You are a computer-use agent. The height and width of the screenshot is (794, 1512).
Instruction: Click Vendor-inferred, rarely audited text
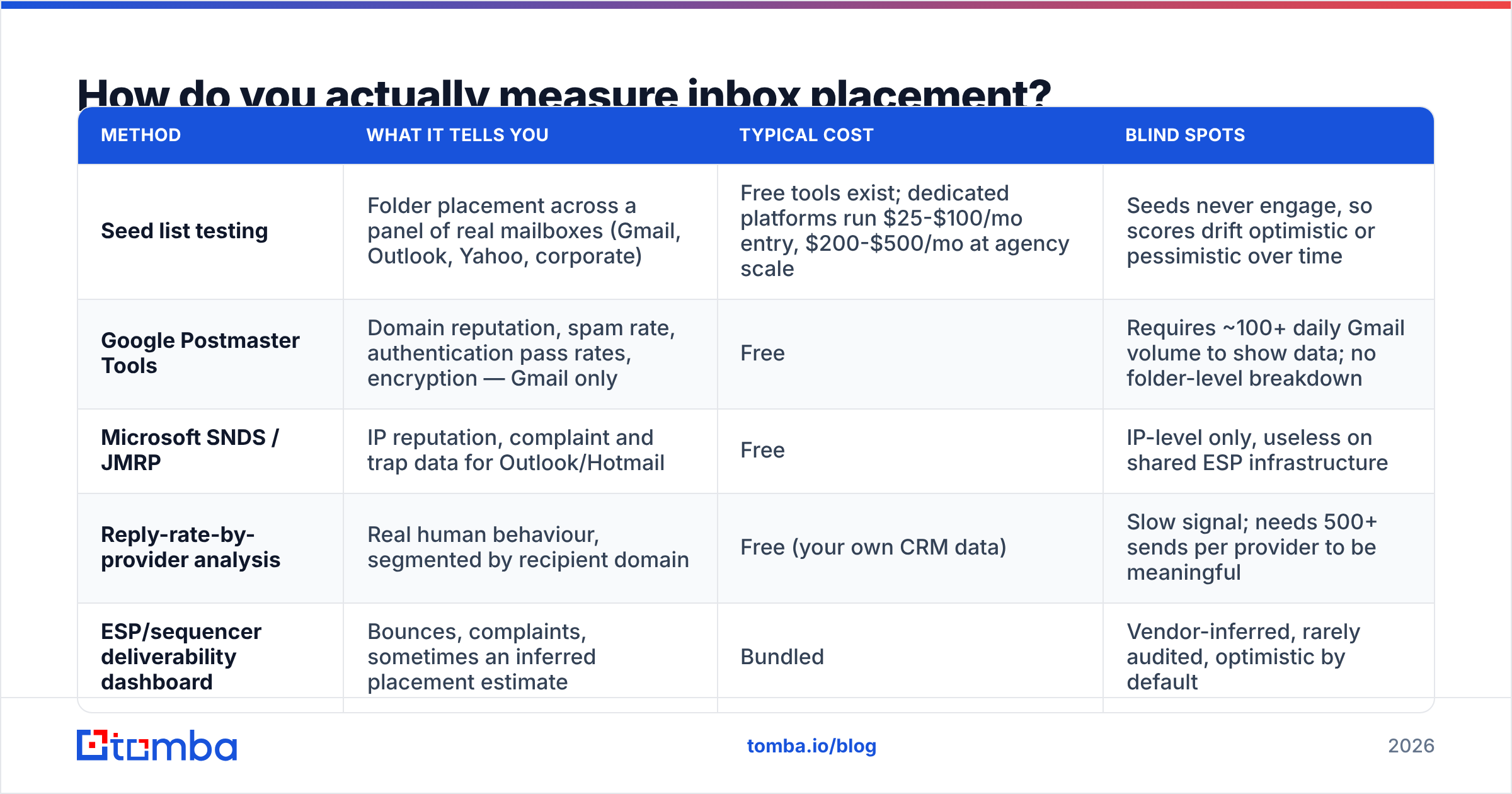[x=1244, y=657]
